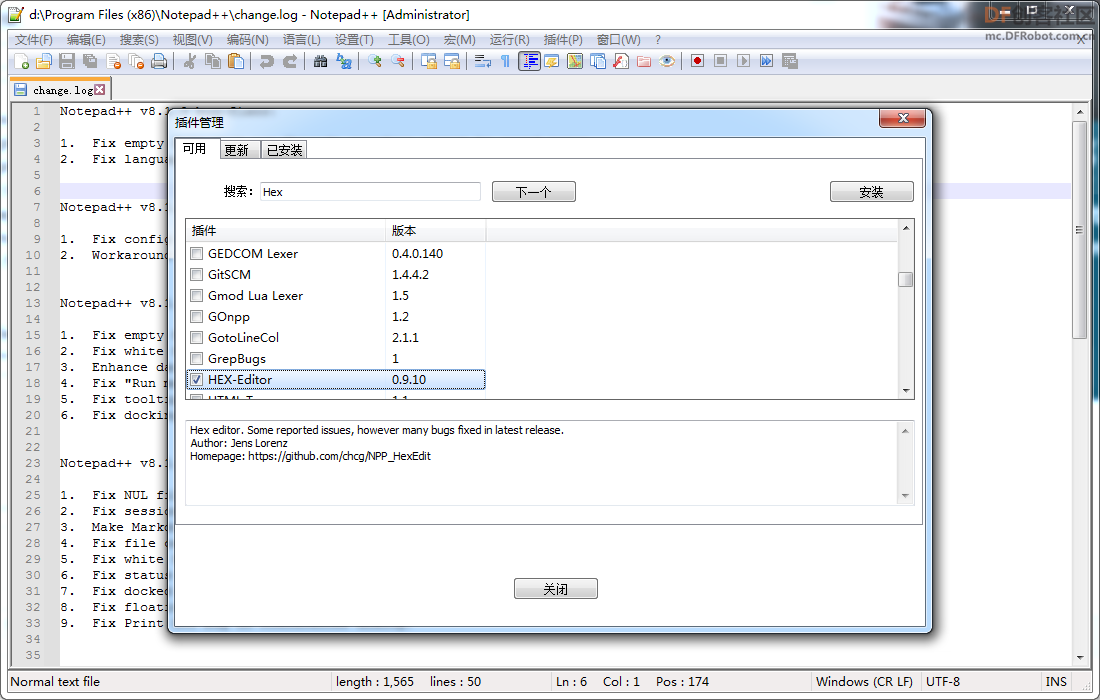Click the UTF-8 encoding status field

(x=981, y=682)
